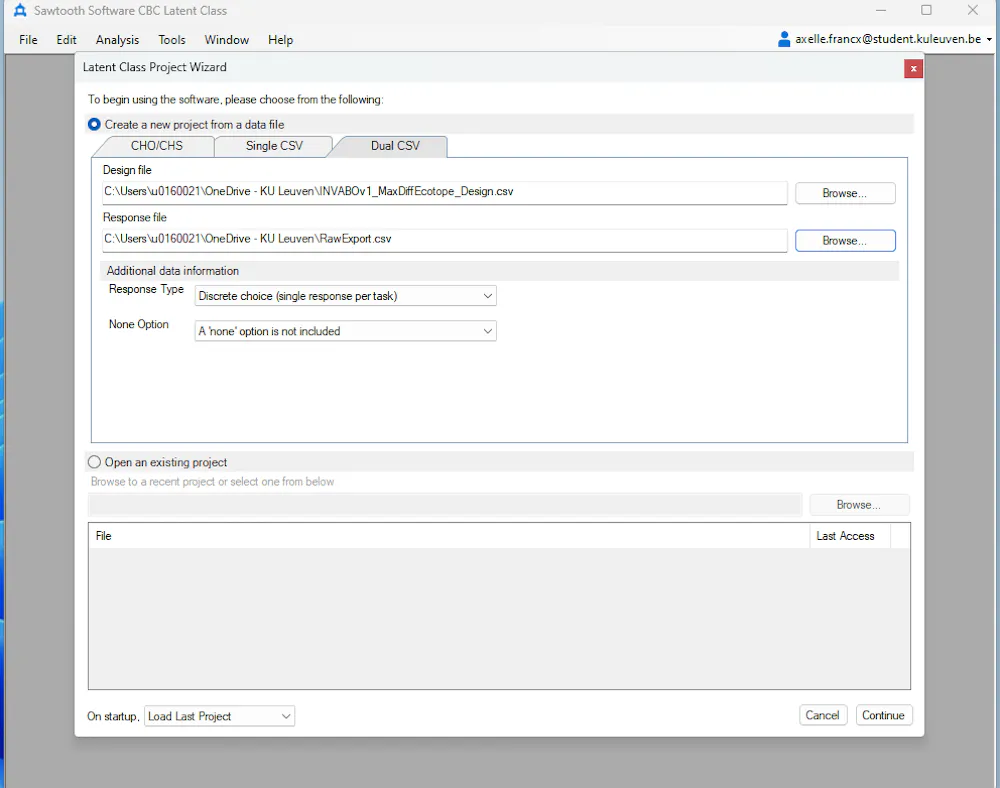Open the Response Type dropdown

[x=345, y=296]
